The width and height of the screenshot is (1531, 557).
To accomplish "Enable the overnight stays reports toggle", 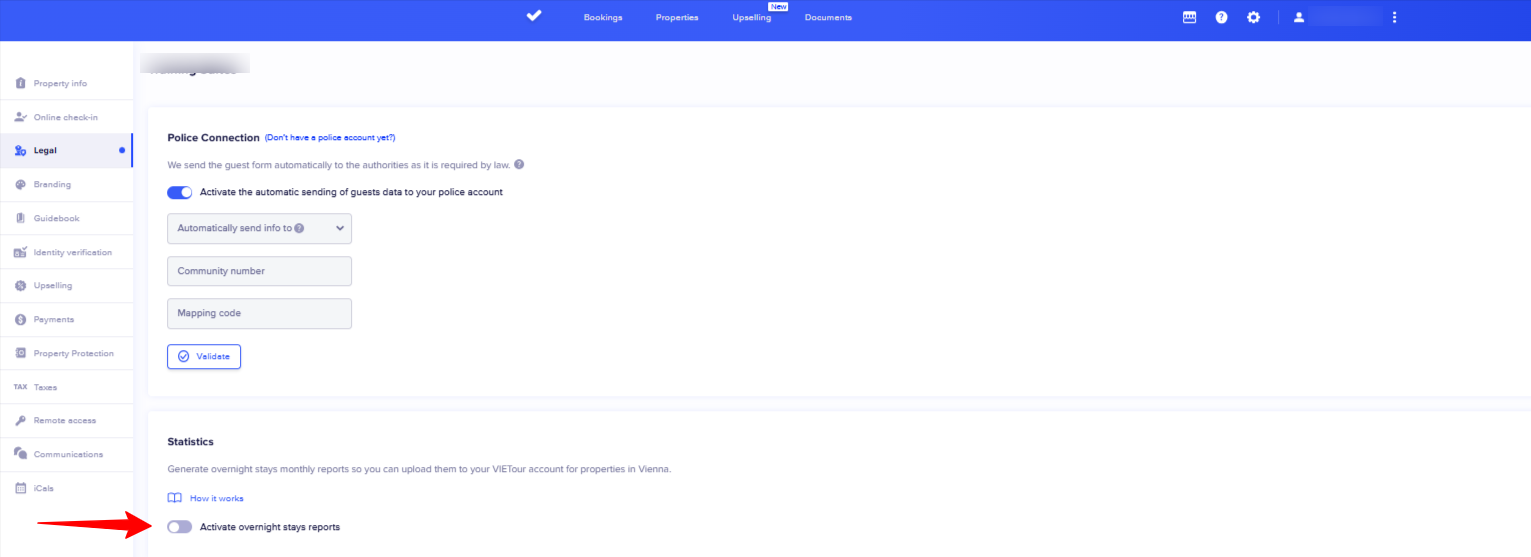I will pos(179,527).
